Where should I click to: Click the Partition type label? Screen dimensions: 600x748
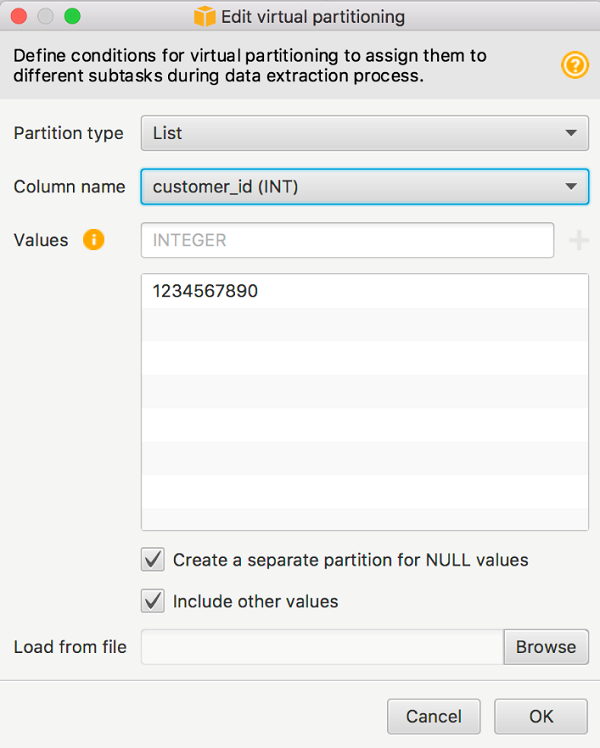pos(69,133)
